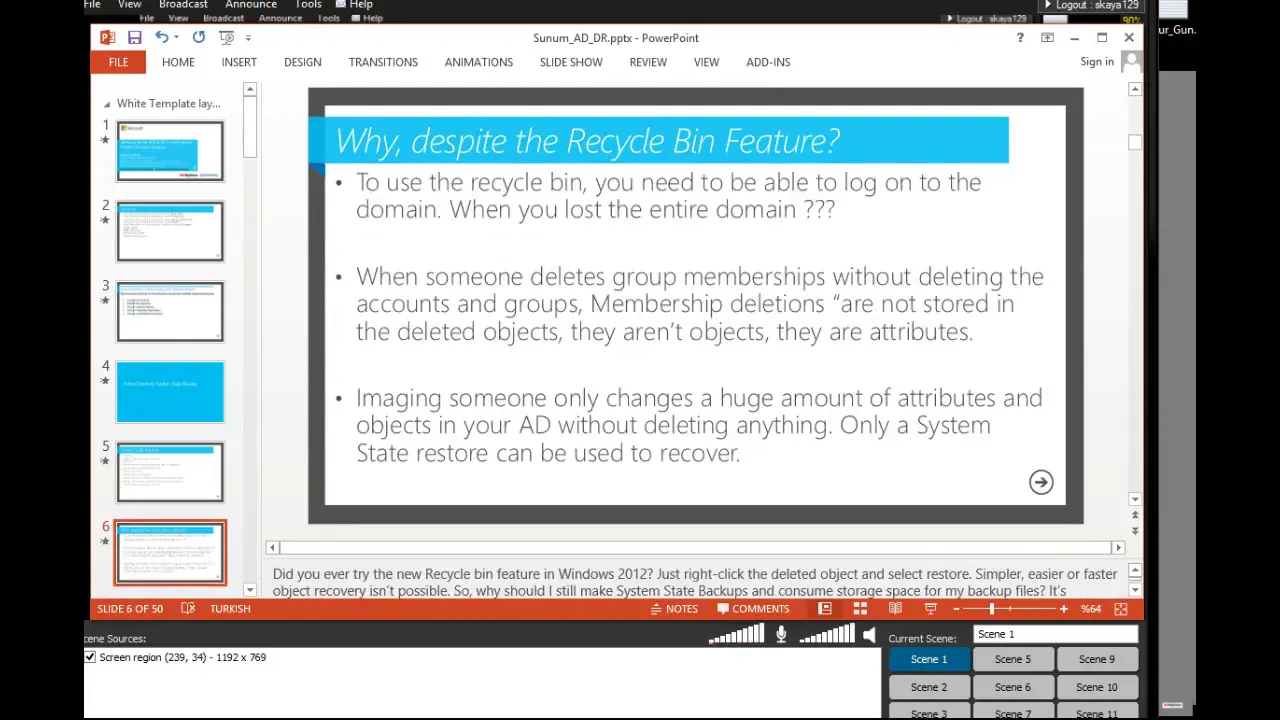1280x720 pixels.
Task: Click the PowerPoint Help question mark icon
Action: (1020, 38)
